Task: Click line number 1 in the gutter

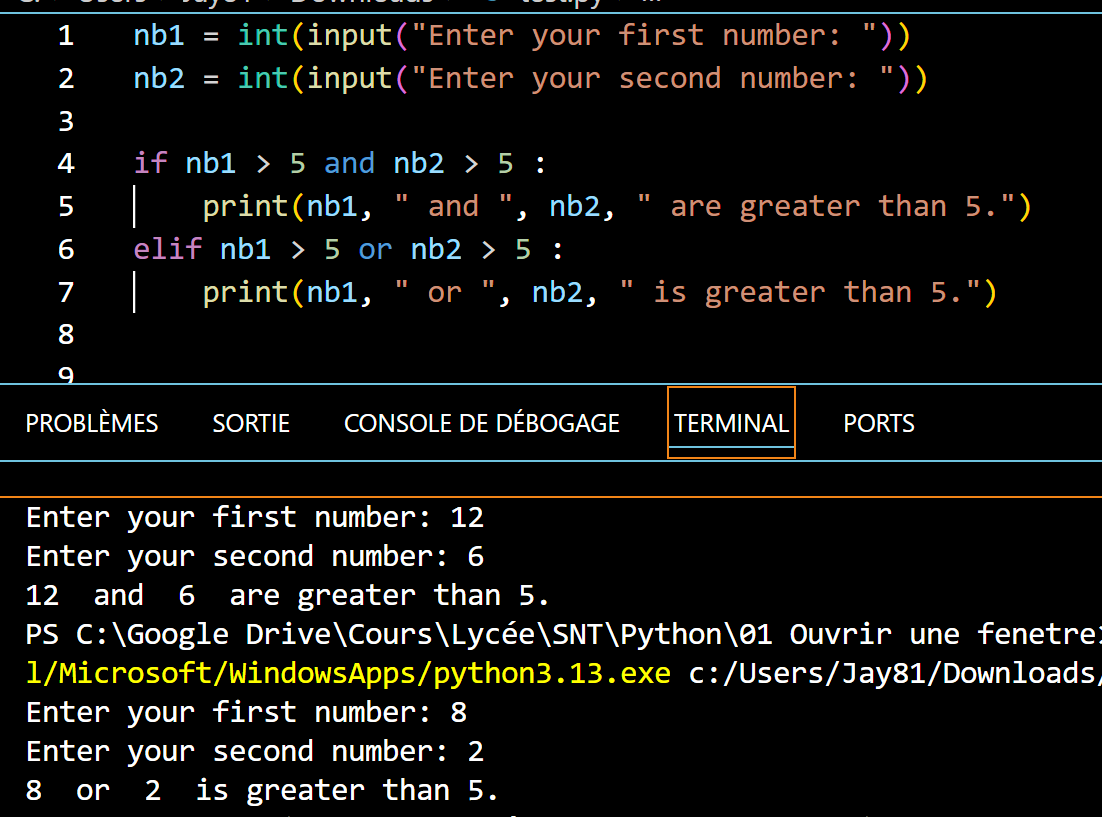Action: coord(66,36)
